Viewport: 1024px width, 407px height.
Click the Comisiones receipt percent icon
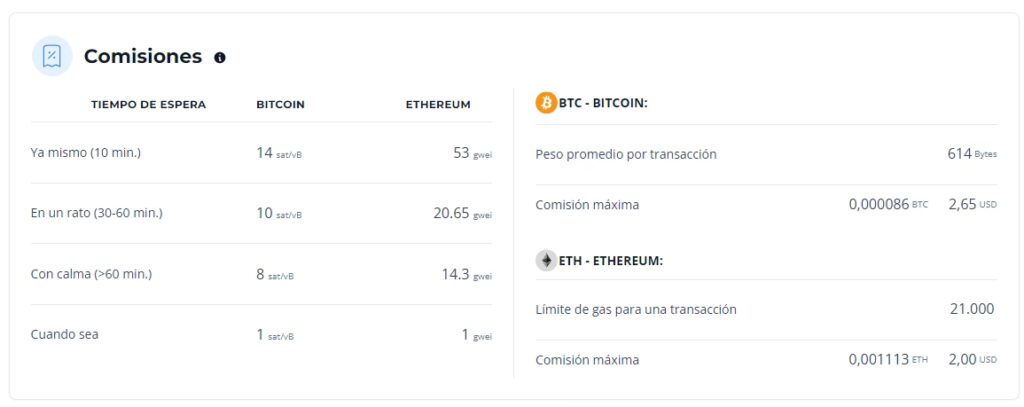point(52,56)
